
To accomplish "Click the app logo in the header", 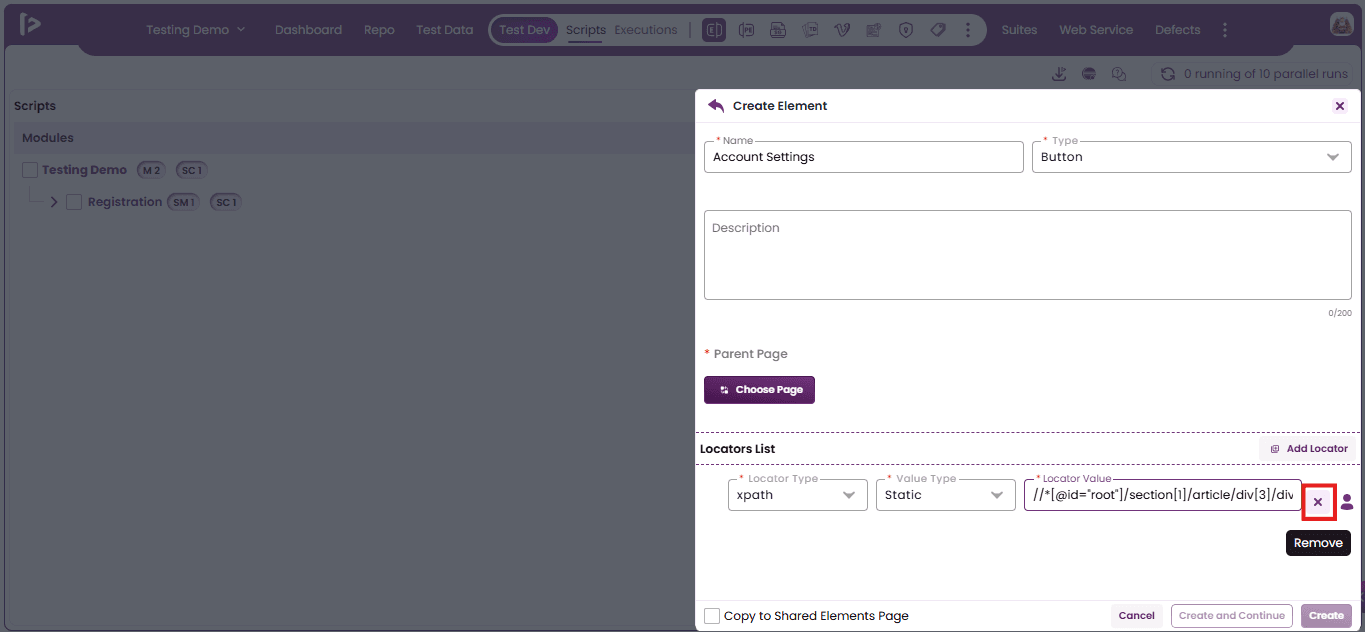I will tap(31, 25).
